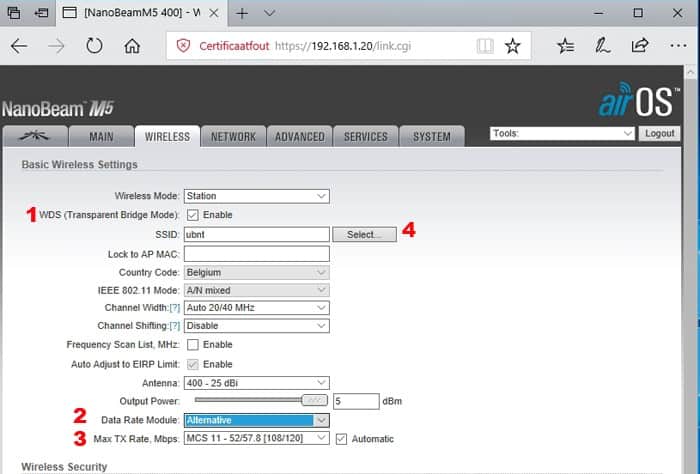700x474 pixels.
Task: Click the browser address bar URL
Action: coord(343,46)
